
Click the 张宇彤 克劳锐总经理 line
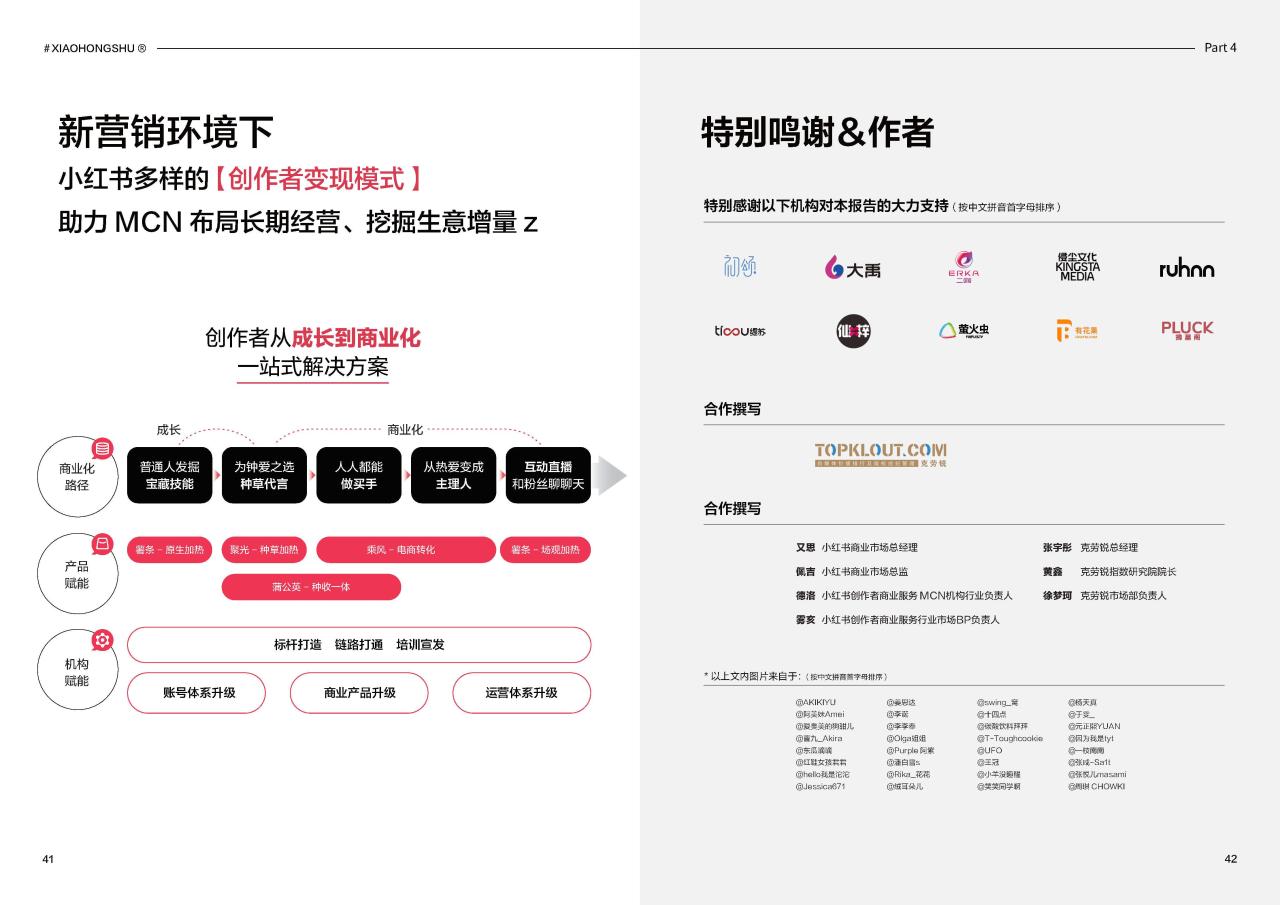(x=1090, y=548)
